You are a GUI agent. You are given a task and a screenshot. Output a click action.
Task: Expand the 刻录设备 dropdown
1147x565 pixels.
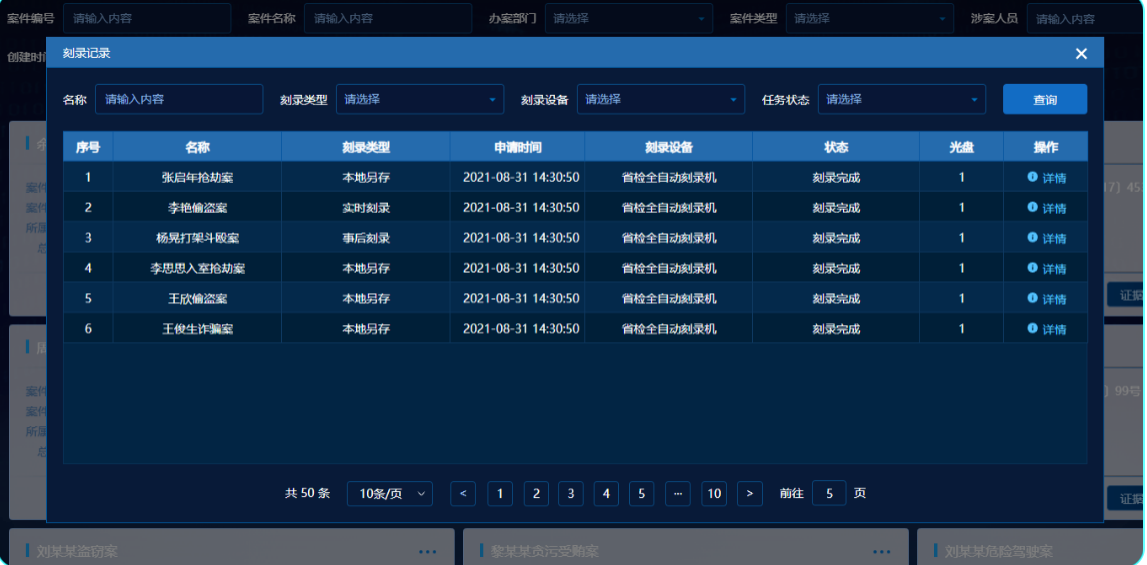tap(660, 99)
